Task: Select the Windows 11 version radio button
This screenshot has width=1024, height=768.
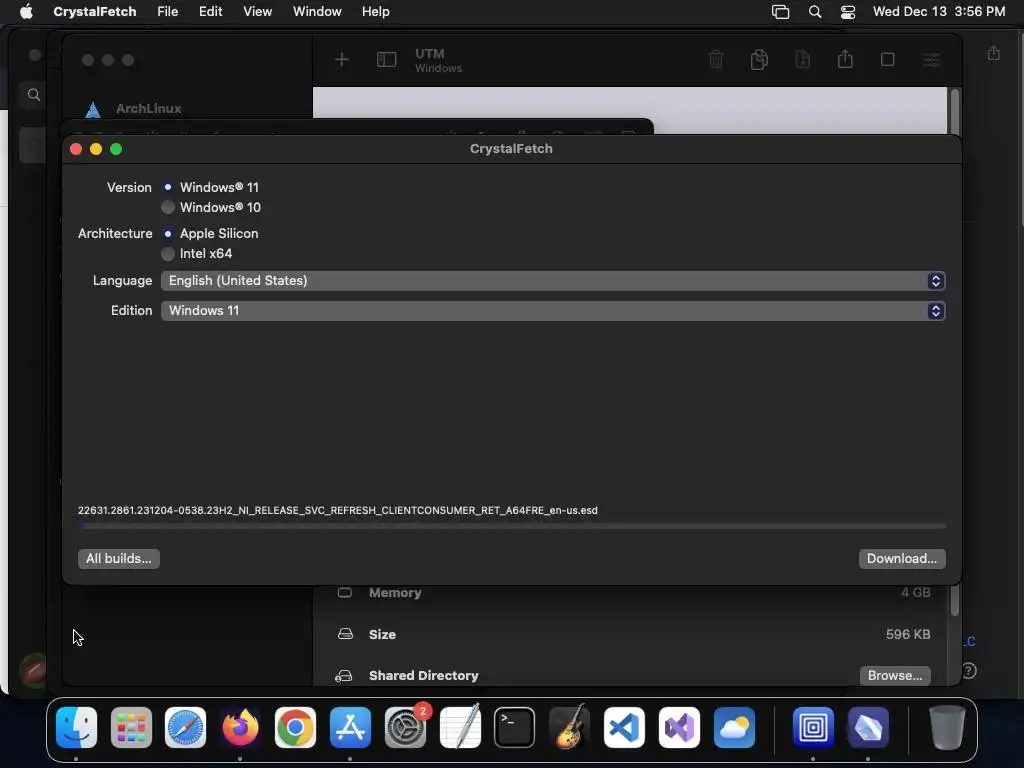Action: click(x=168, y=187)
